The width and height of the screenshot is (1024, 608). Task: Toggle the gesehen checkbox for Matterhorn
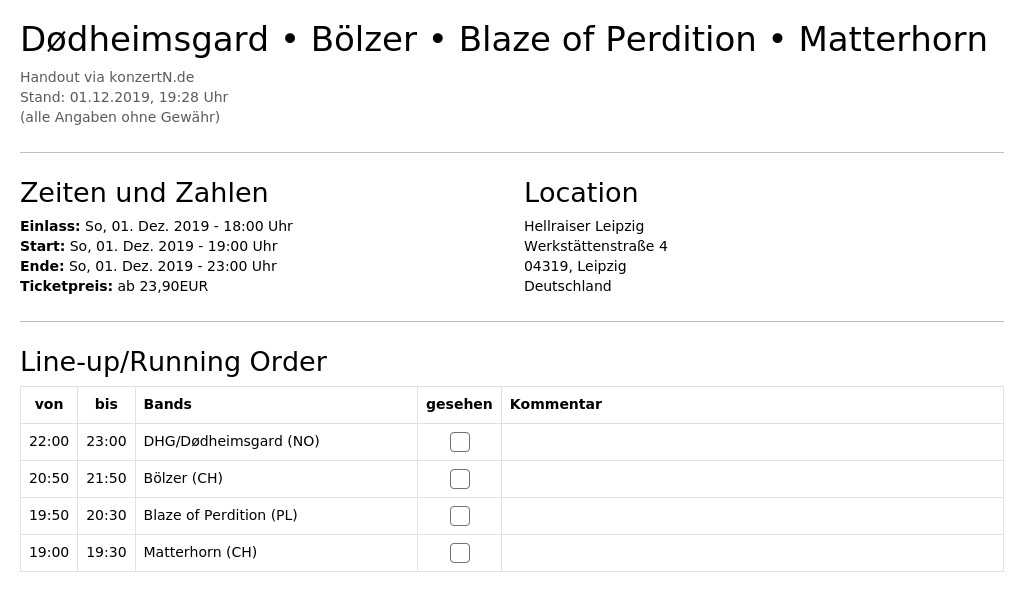(x=460, y=553)
